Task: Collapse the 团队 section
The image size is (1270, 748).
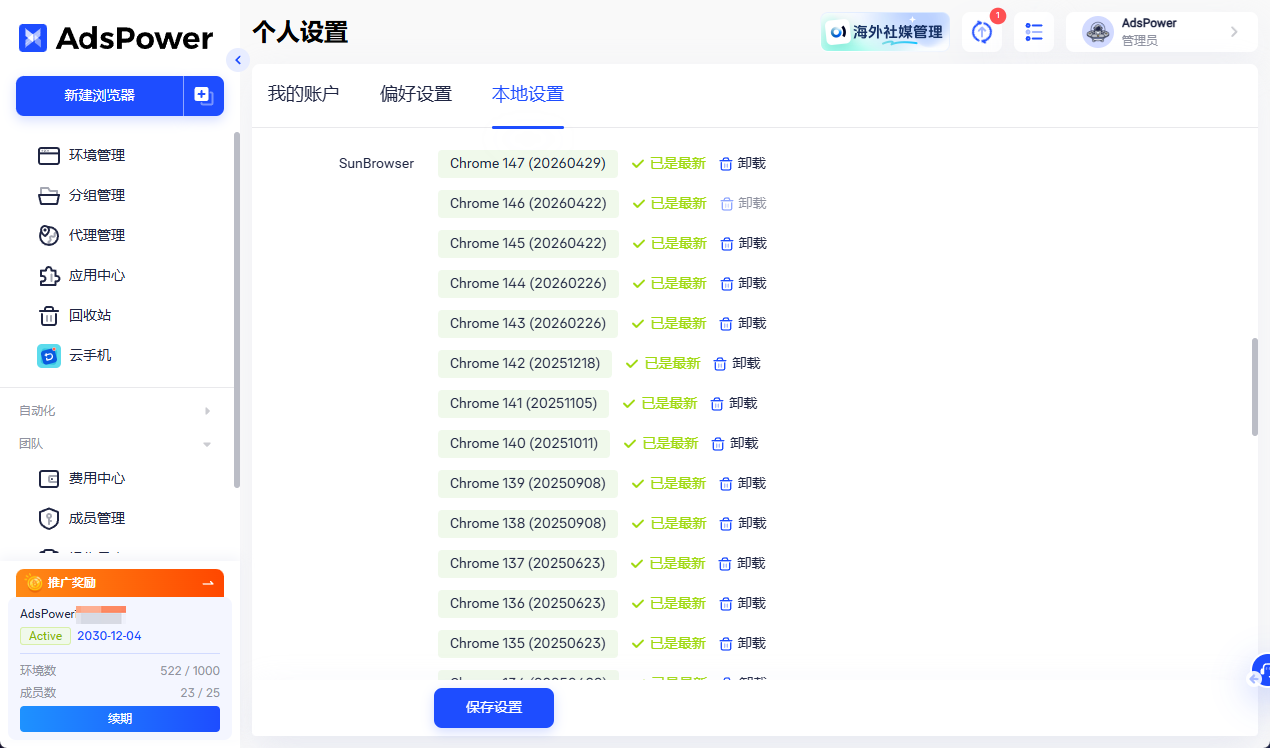Action: (116, 443)
